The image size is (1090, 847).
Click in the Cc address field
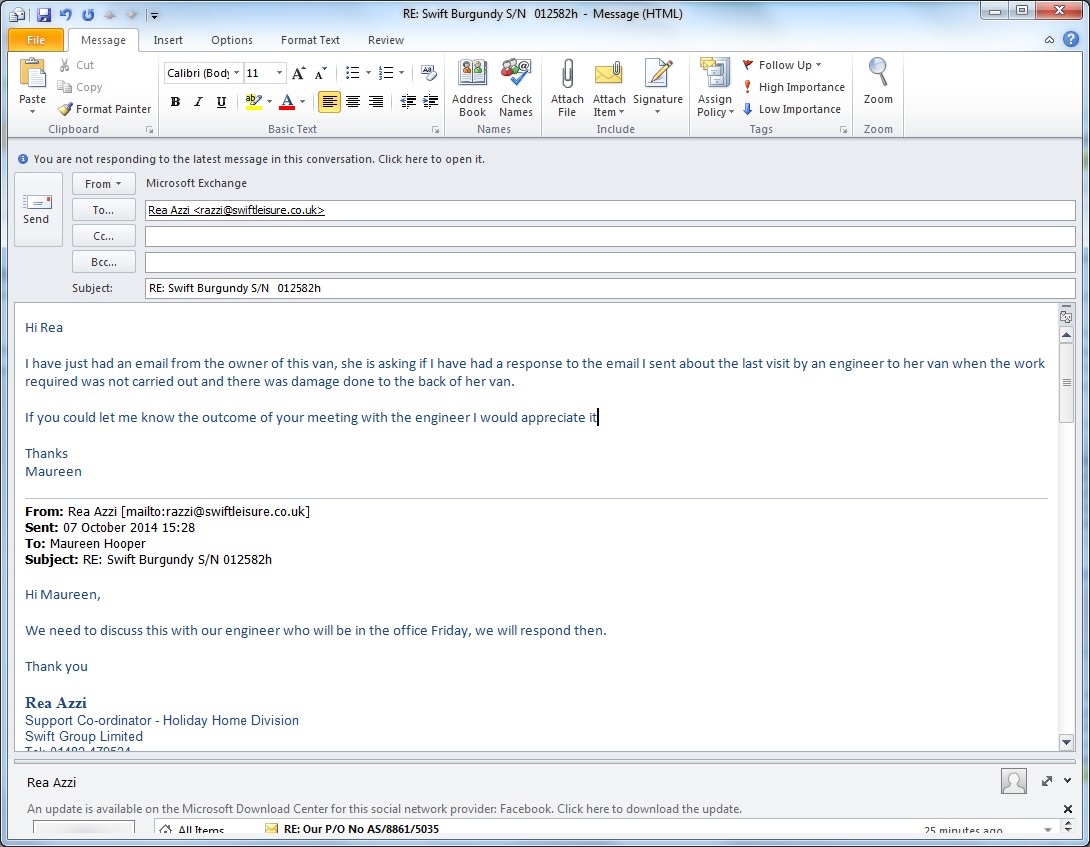point(610,236)
